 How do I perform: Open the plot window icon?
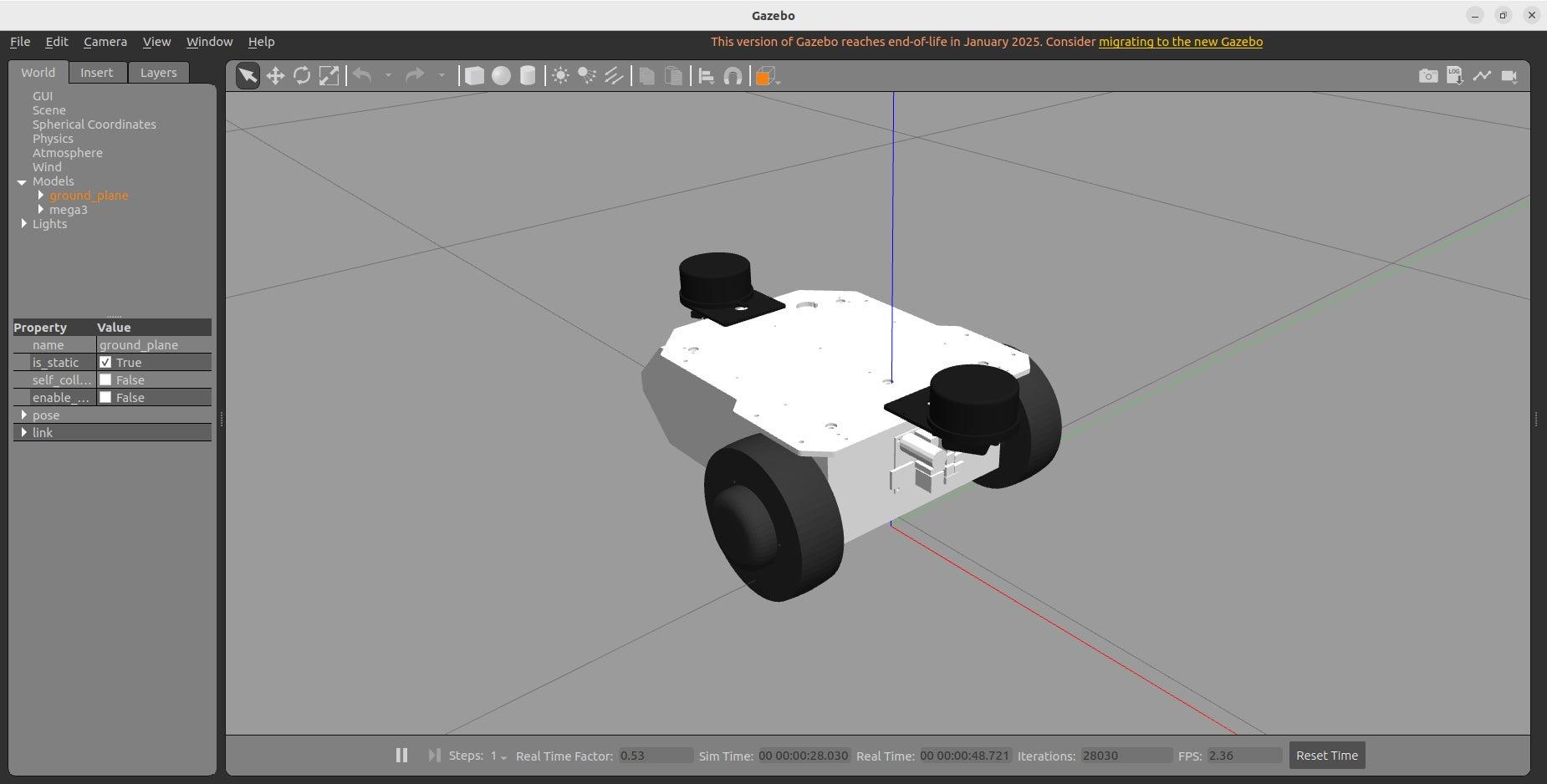click(1482, 76)
